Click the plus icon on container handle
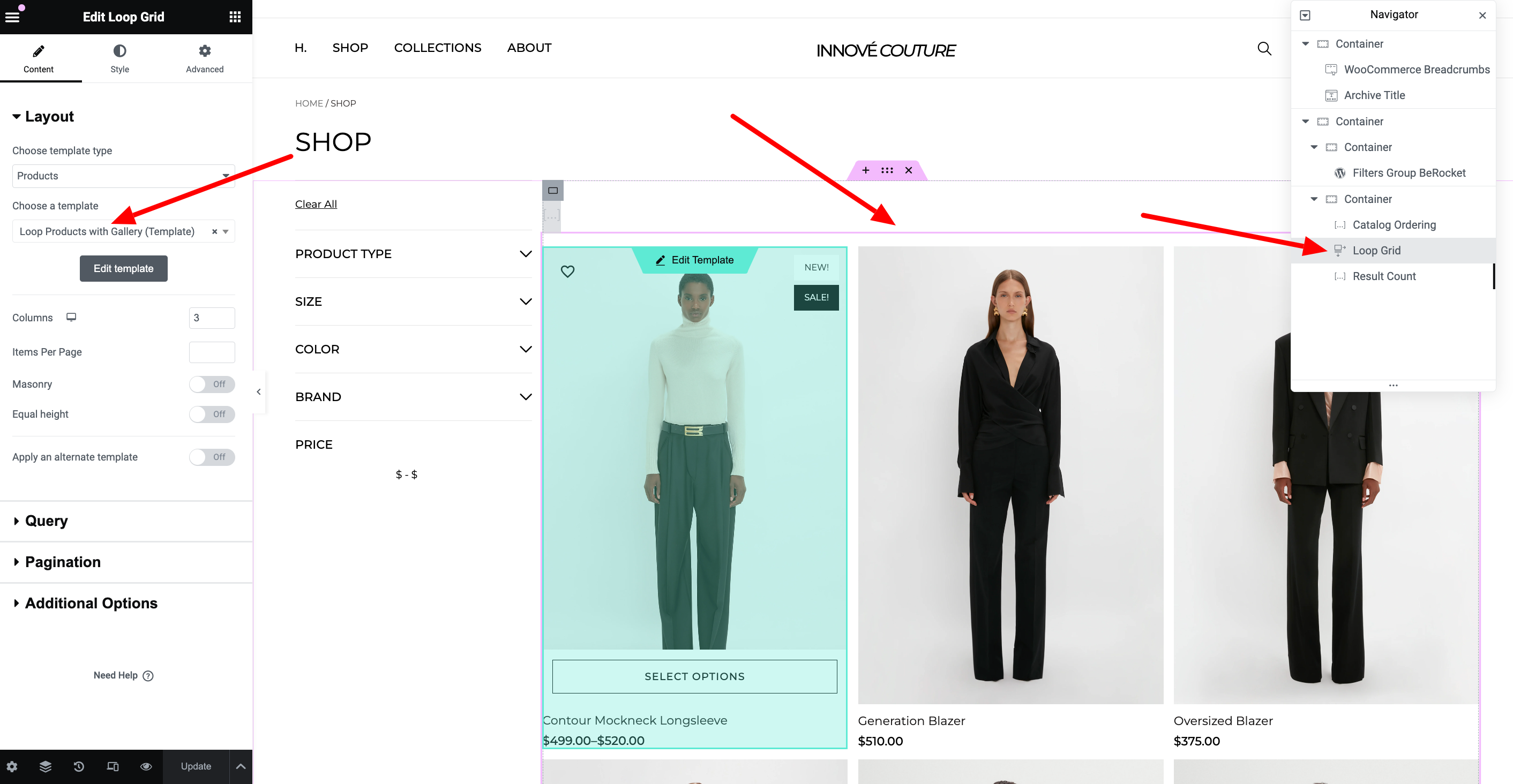 [865, 170]
